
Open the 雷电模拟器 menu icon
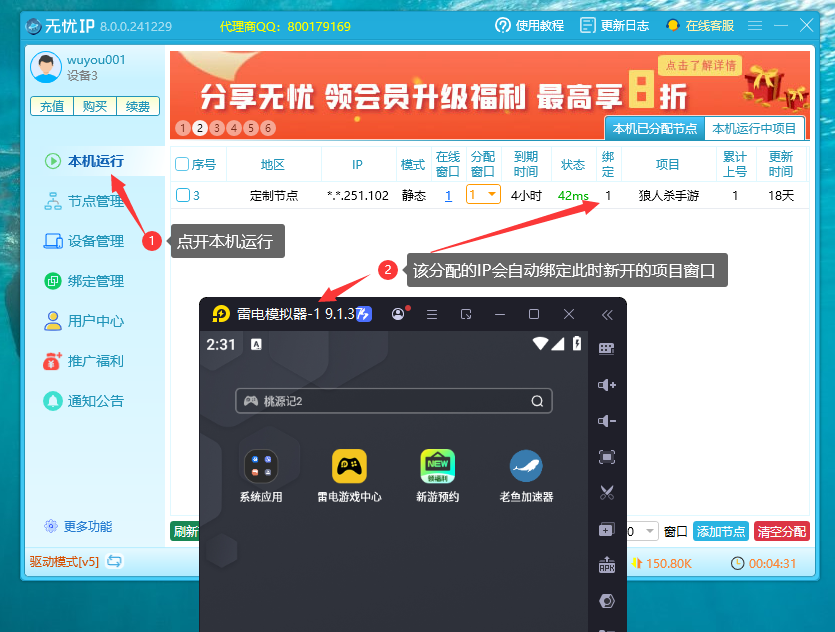[x=432, y=315]
